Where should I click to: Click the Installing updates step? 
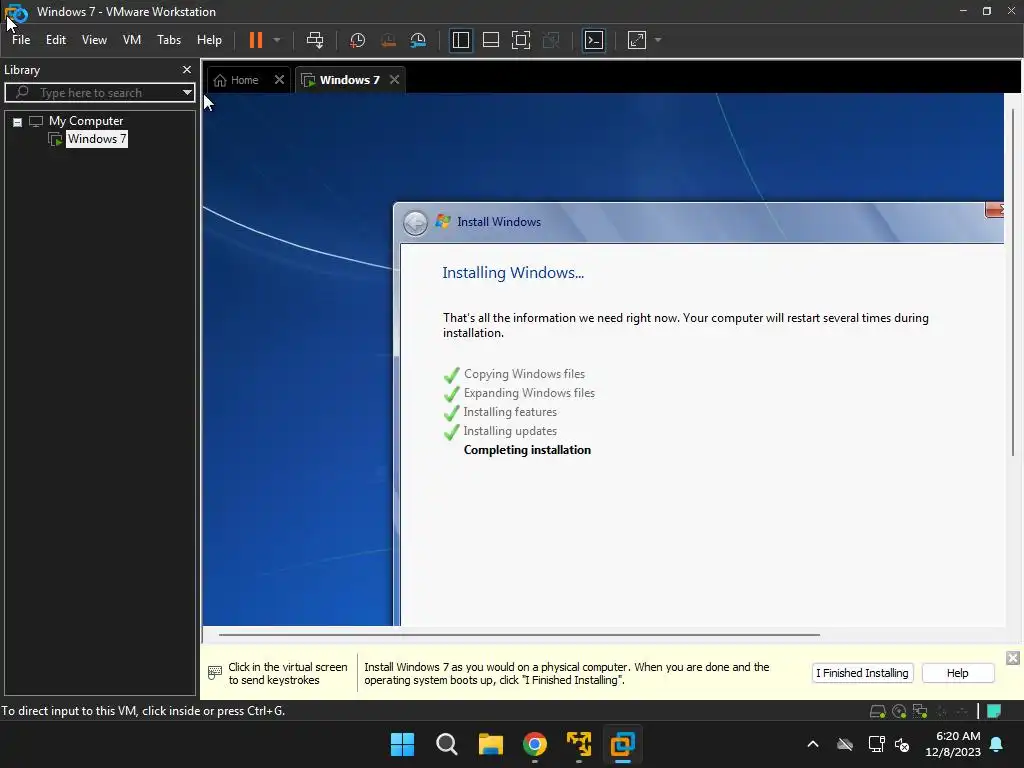[510, 431]
